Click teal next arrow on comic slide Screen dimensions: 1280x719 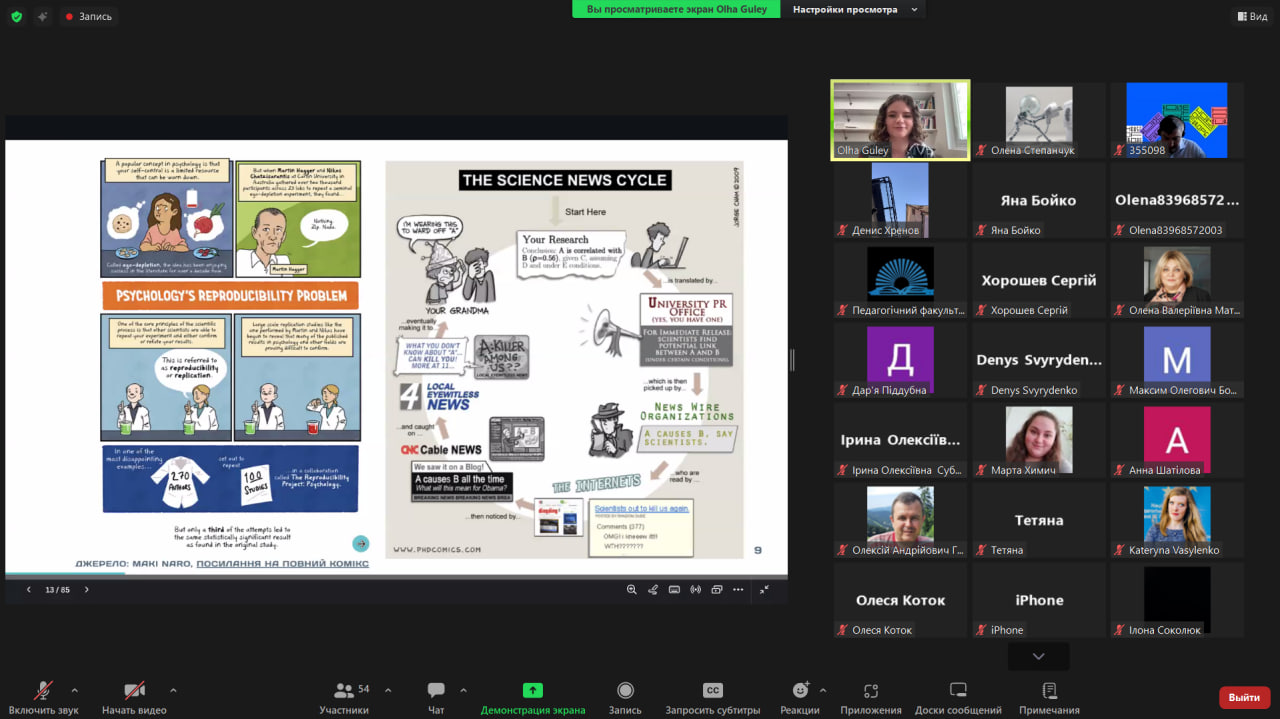(361, 544)
